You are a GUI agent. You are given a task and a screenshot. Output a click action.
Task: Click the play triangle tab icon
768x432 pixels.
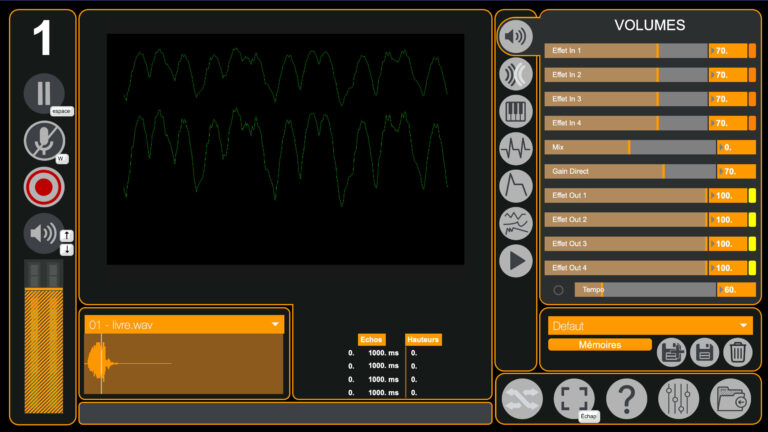point(516,260)
